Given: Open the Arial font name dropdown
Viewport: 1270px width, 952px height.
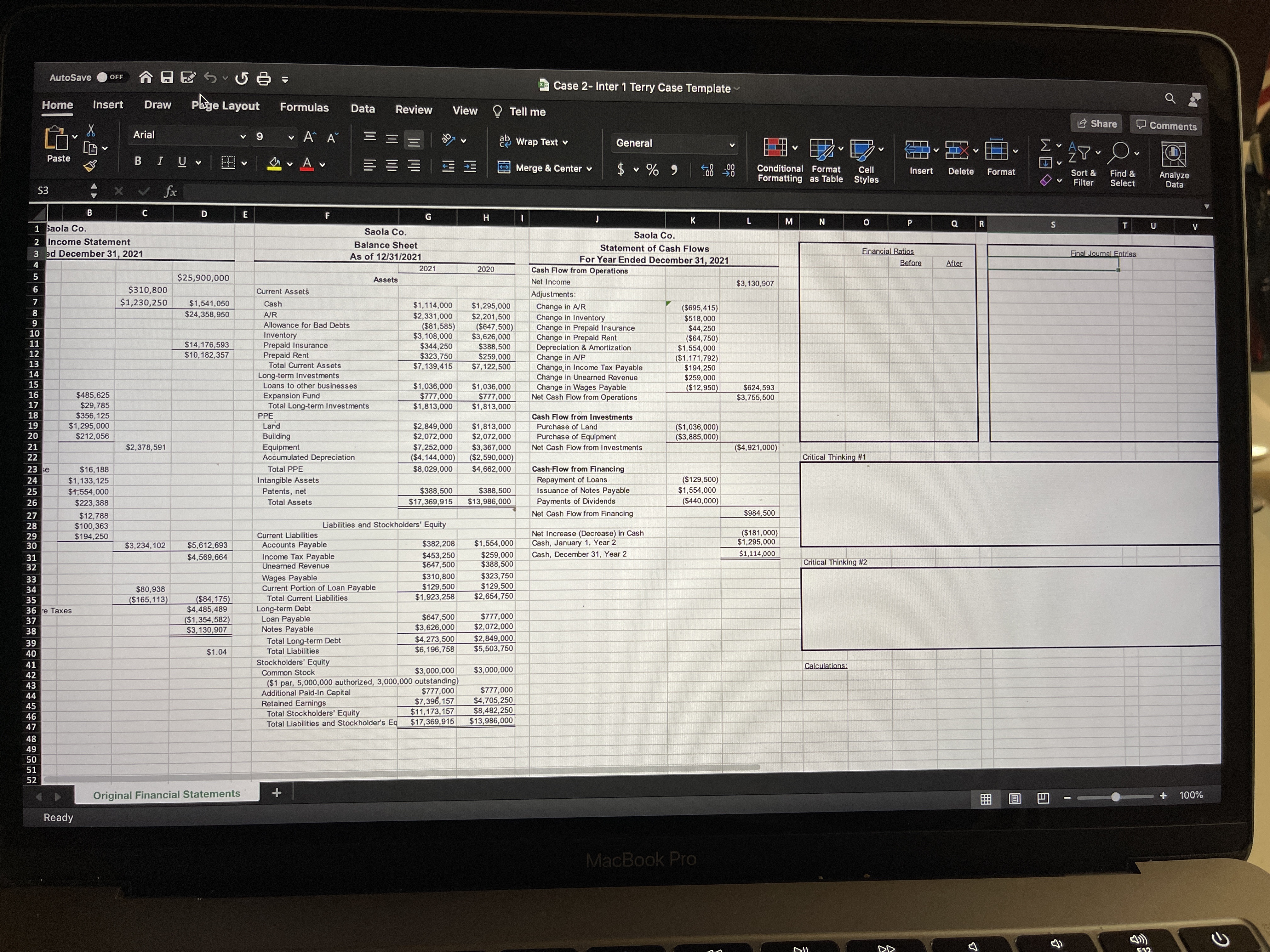Looking at the screenshot, I should coord(243,137).
